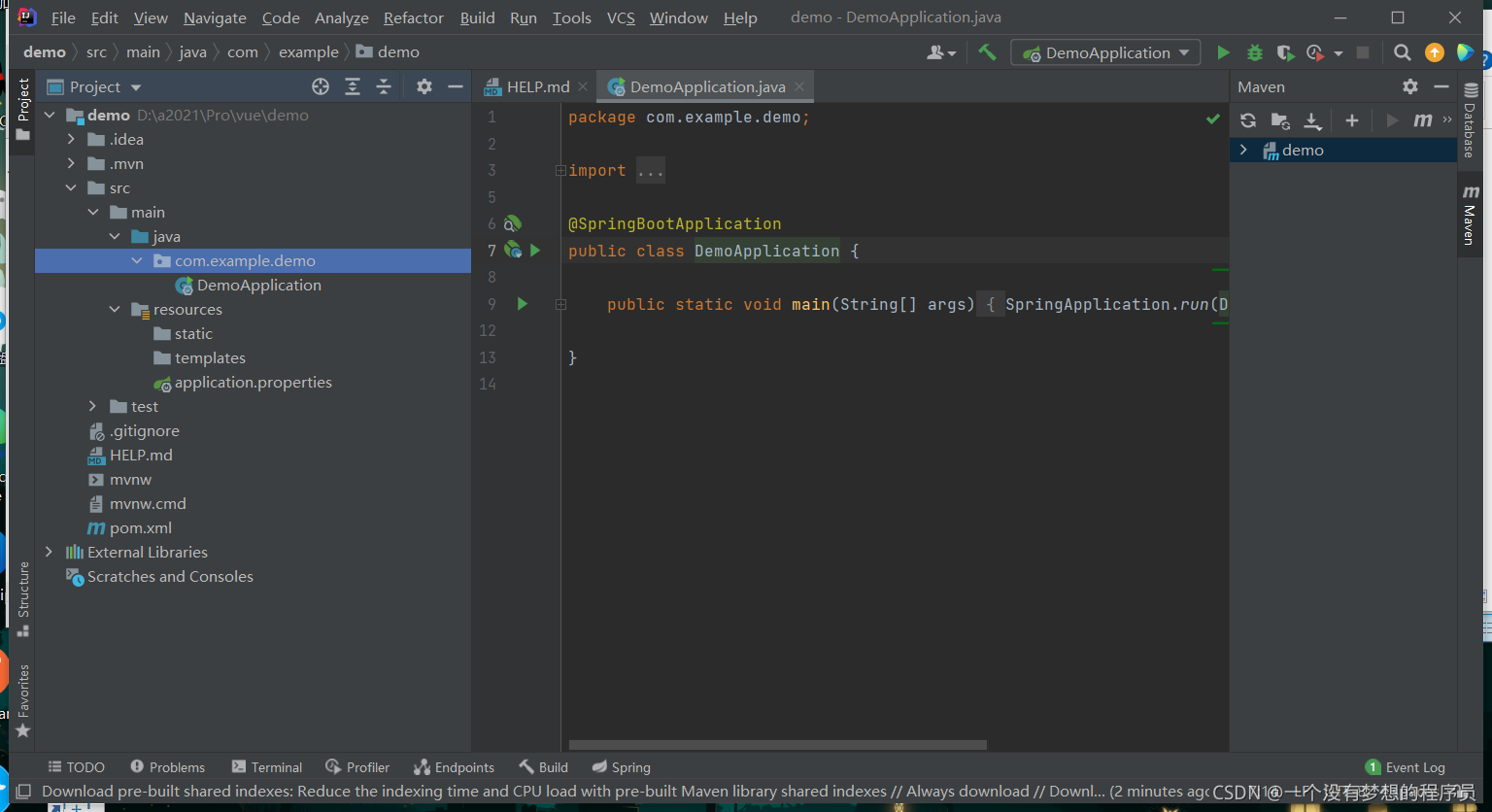Toggle the Structure side tool window button

[x=23, y=599]
